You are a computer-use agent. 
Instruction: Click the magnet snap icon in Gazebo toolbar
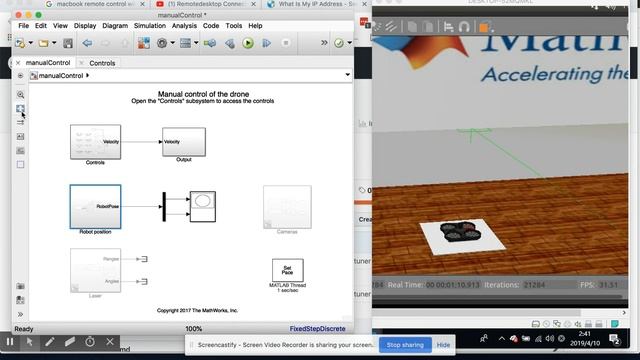tap(464, 27)
